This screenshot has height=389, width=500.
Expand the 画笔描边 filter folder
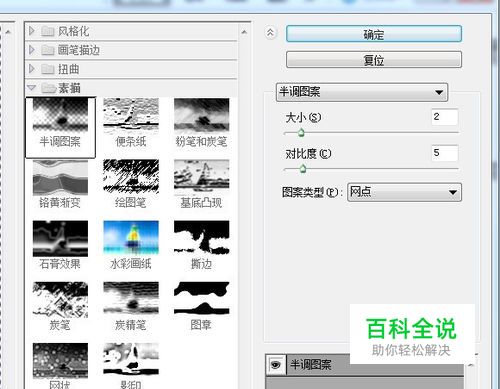tap(32, 50)
